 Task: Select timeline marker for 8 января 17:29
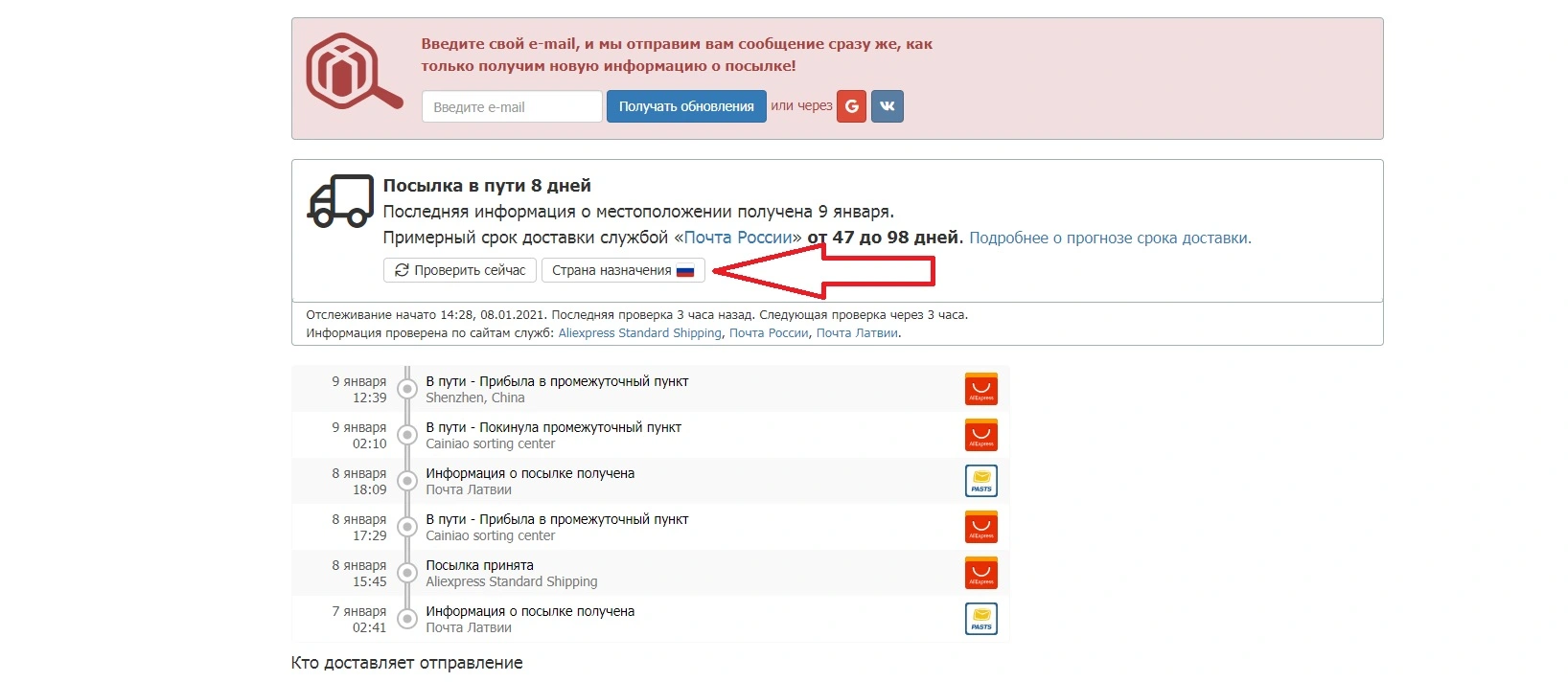coord(407,527)
